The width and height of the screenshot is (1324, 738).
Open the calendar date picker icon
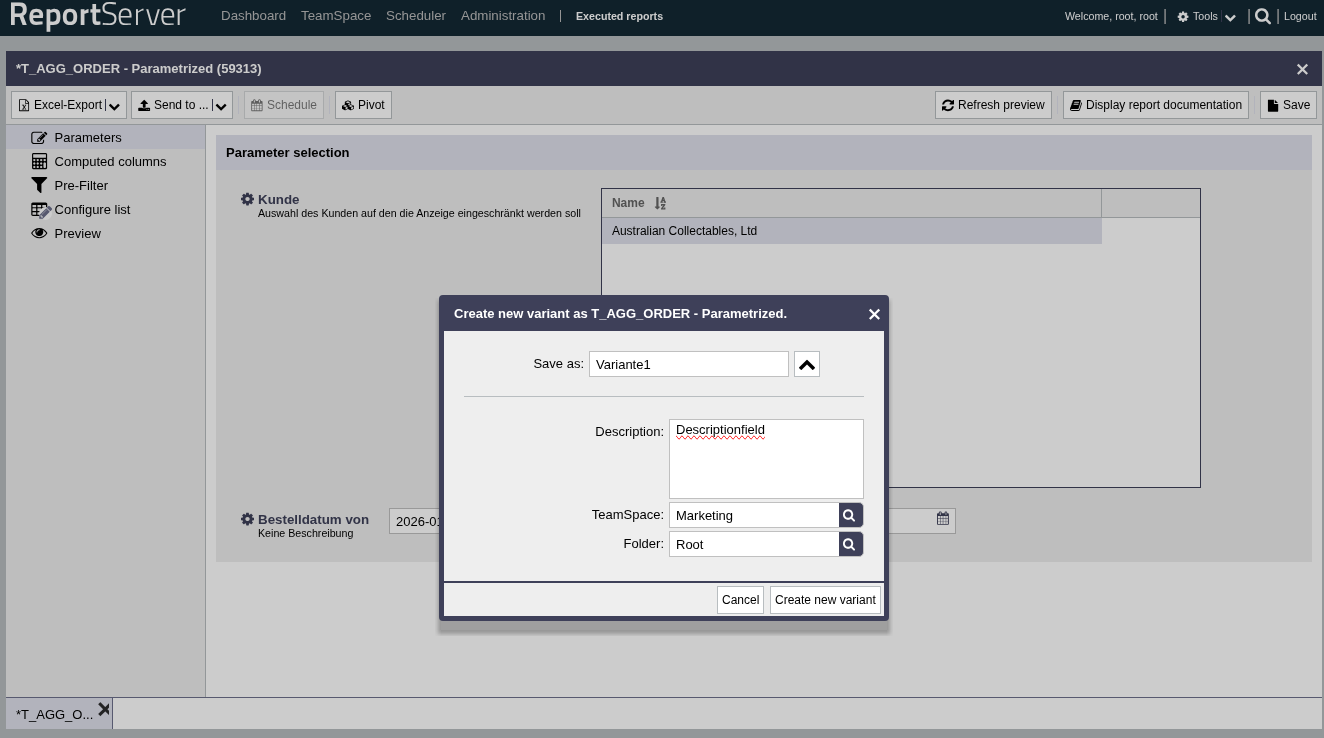pos(943,519)
